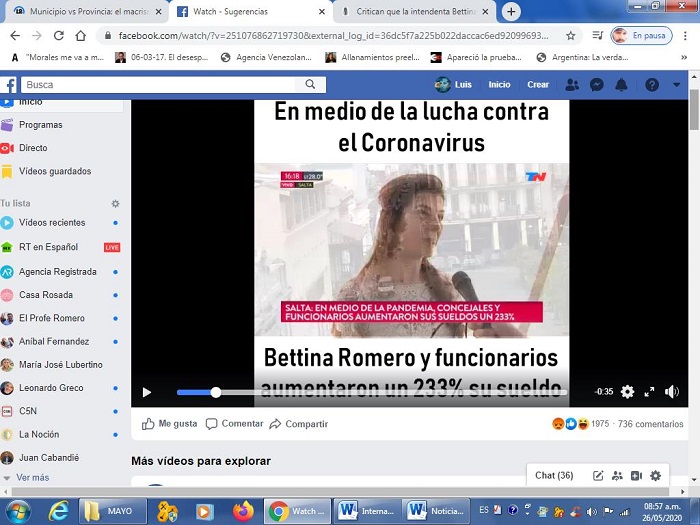This screenshot has height=525, width=700.
Task: Switch to the 'Critican que la intendenta' tab
Action: tap(415, 12)
